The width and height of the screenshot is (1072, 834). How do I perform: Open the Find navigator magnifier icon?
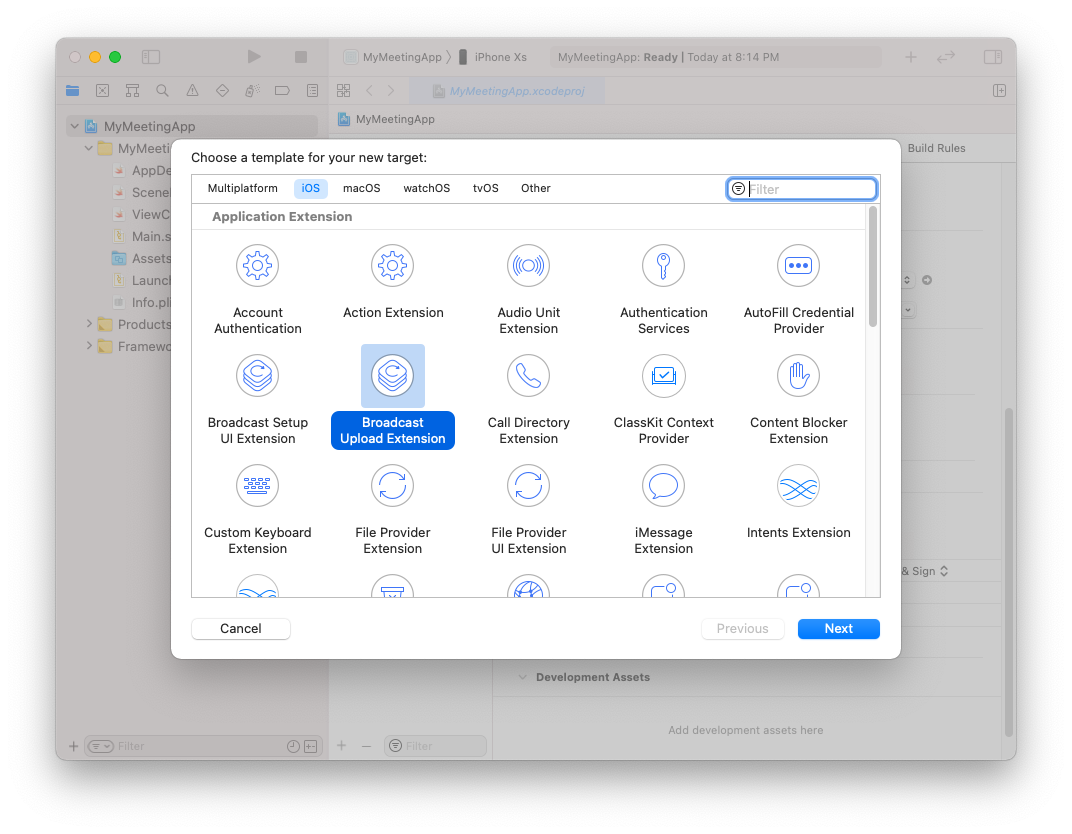click(162, 90)
